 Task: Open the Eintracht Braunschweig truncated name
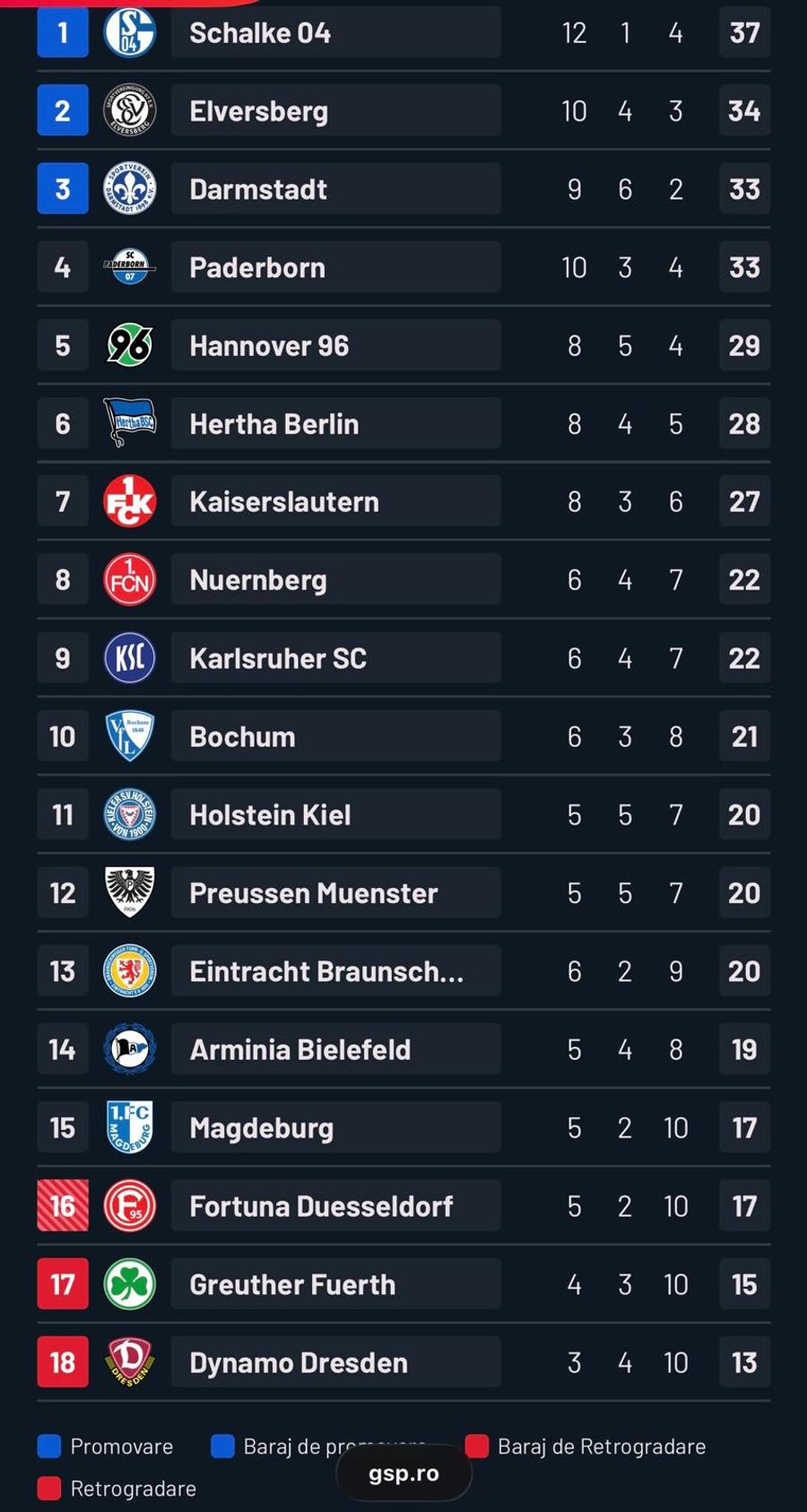(326, 971)
